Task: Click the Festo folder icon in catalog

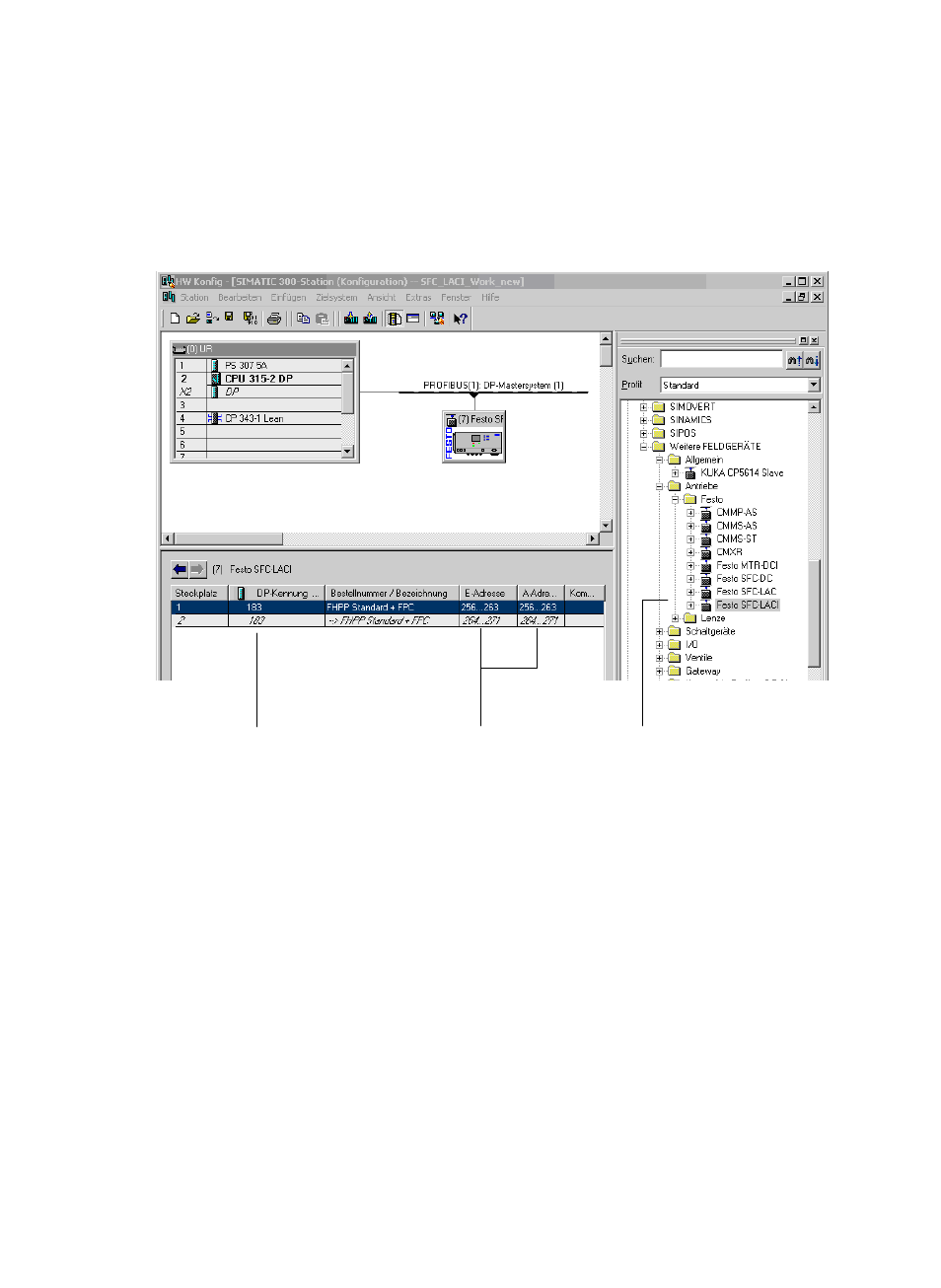Action: [690, 500]
